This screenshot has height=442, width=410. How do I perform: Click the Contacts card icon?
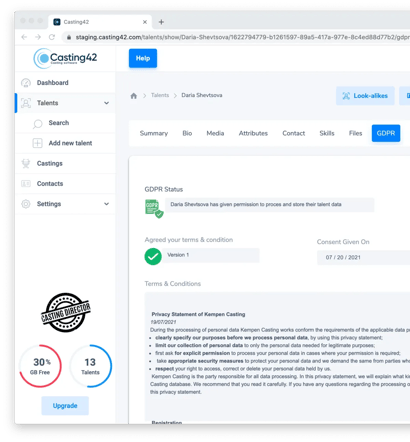(x=26, y=184)
